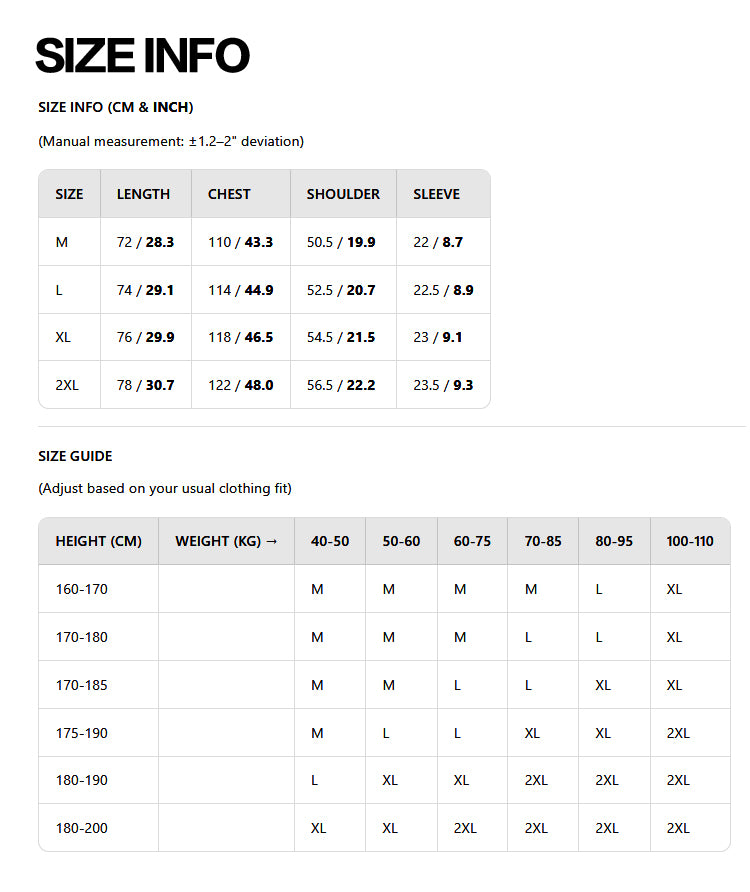The width and height of the screenshot is (750, 892).
Task: Click the 180-200 height row label
Action: [x=81, y=828]
